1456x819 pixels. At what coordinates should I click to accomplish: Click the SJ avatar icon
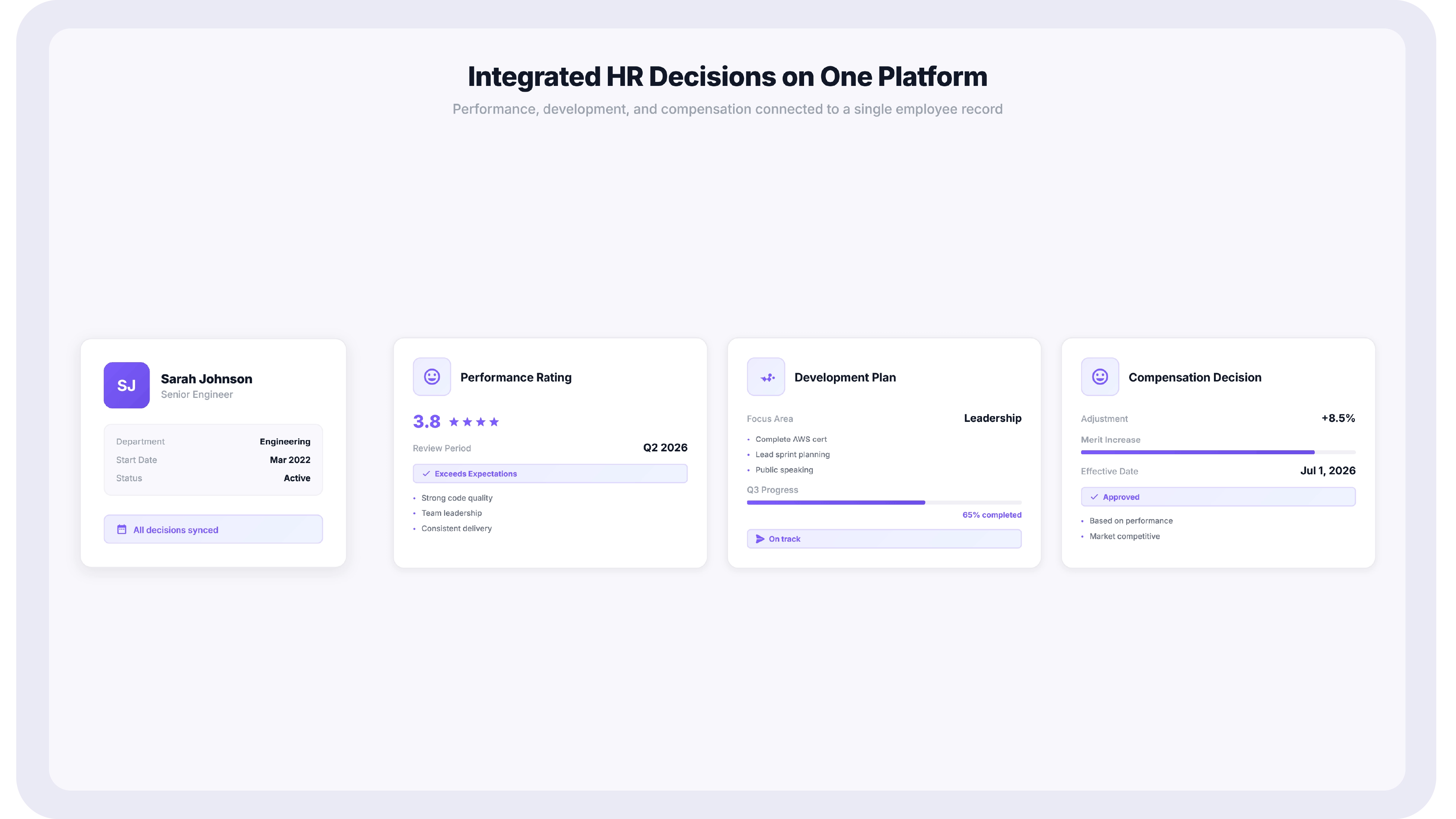127,385
